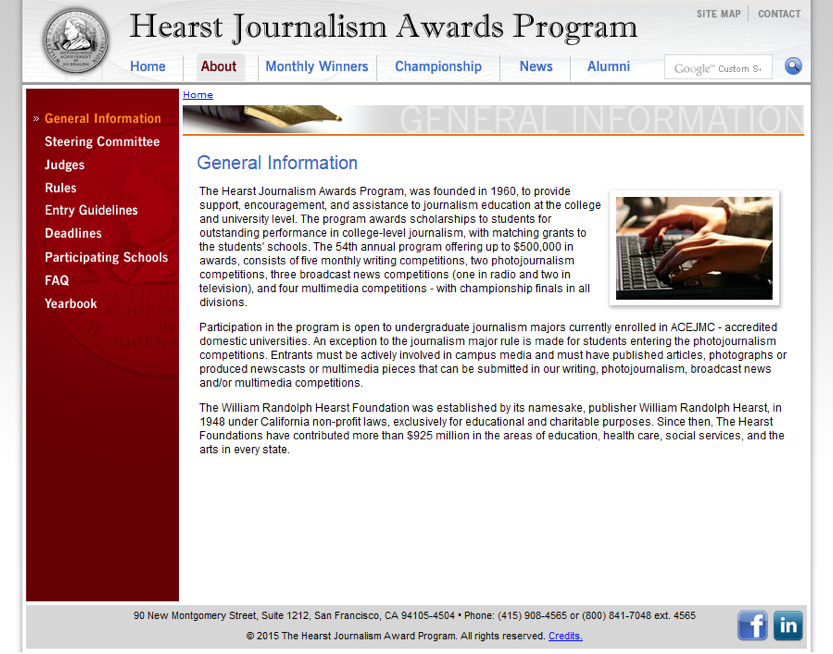Open the Judges sidebar item
Viewport: 833px width, 654px height.
pyautogui.click(x=64, y=165)
